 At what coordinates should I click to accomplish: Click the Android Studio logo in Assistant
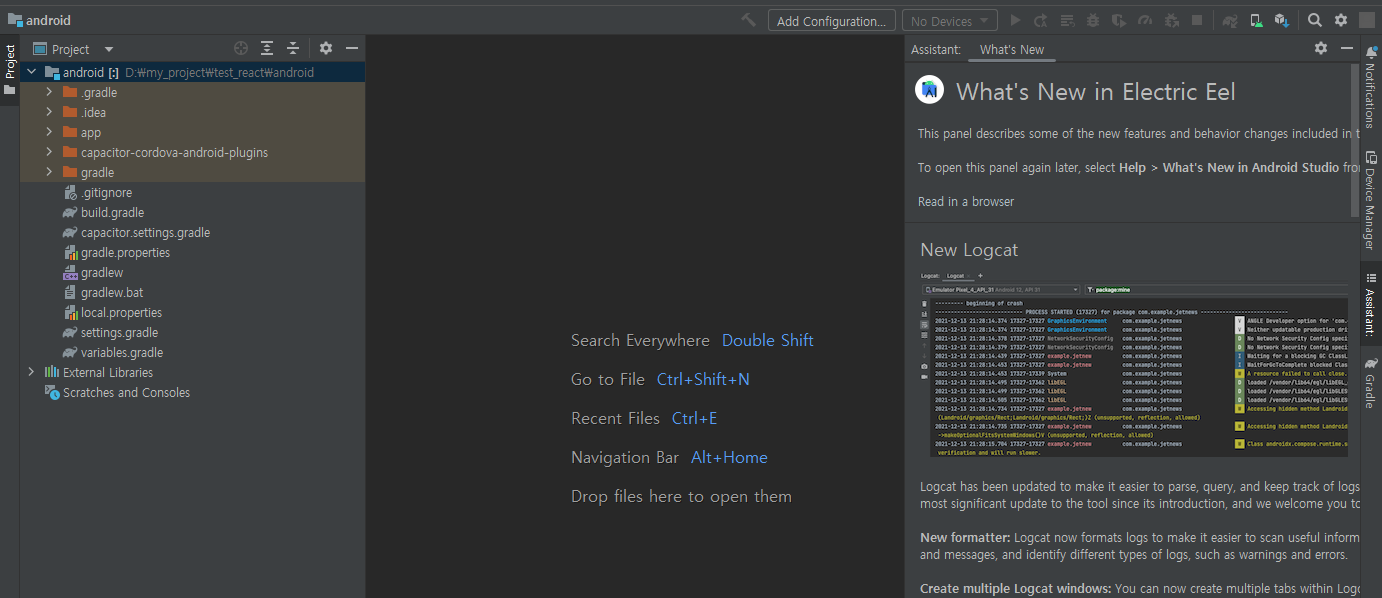(x=930, y=90)
